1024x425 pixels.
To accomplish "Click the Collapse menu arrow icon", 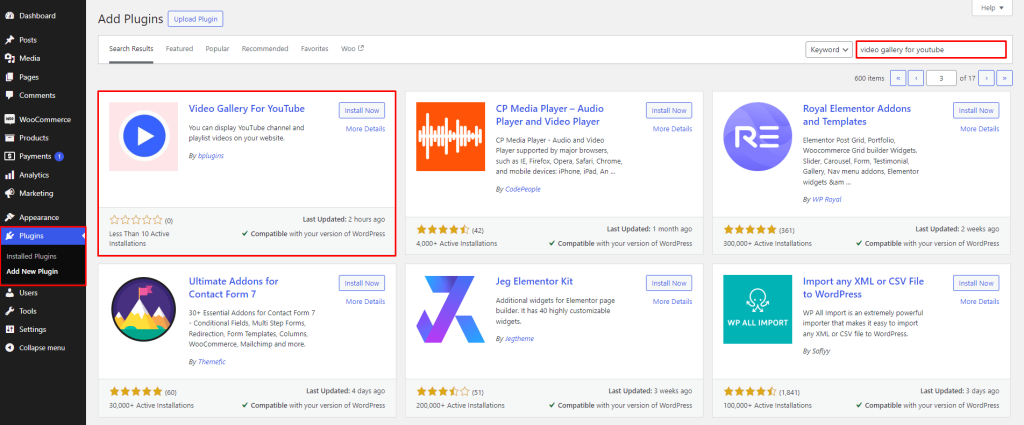I will point(10,347).
